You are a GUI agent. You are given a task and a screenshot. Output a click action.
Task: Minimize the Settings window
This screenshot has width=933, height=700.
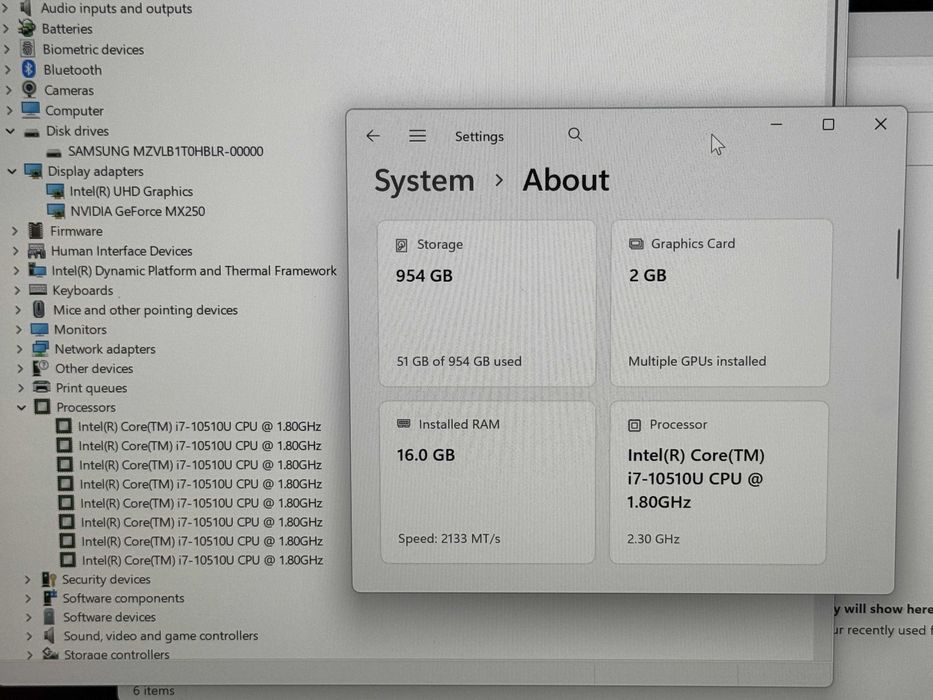point(776,124)
